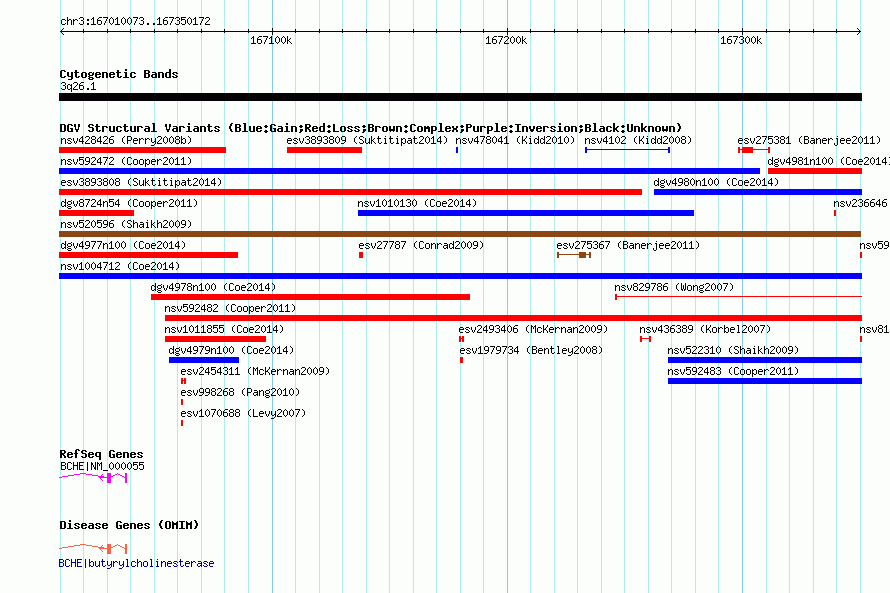Click the red esv3893809 loss bar
The height and width of the screenshot is (593, 890).
tap(324, 150)
